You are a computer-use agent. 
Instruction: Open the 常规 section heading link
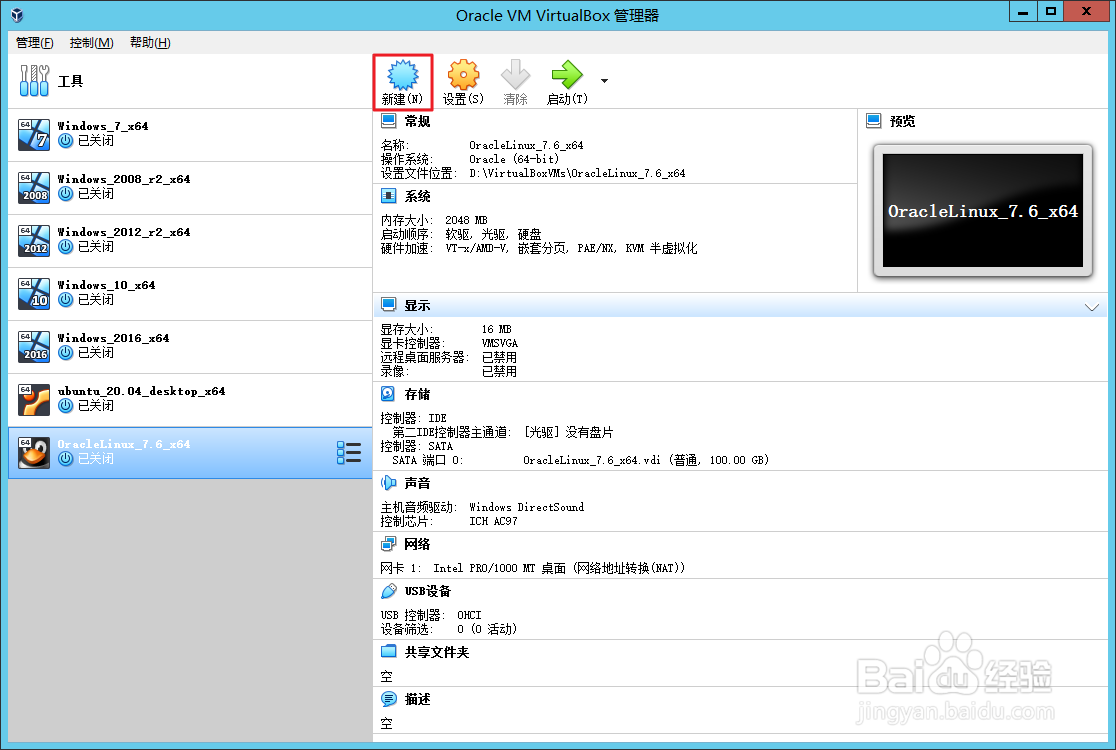click(x=417, y=121)
